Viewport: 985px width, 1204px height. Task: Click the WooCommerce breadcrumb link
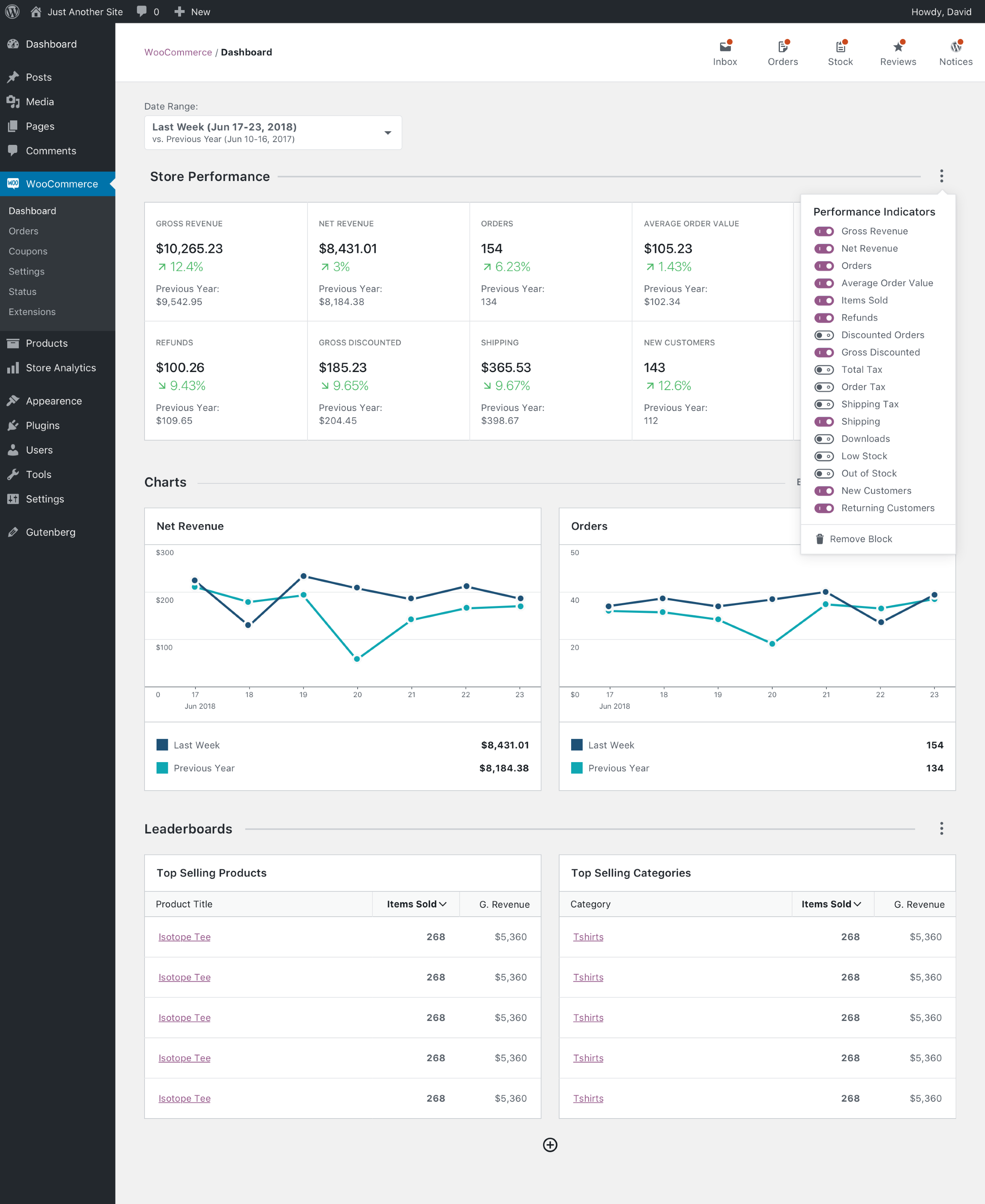click(177, 52)
